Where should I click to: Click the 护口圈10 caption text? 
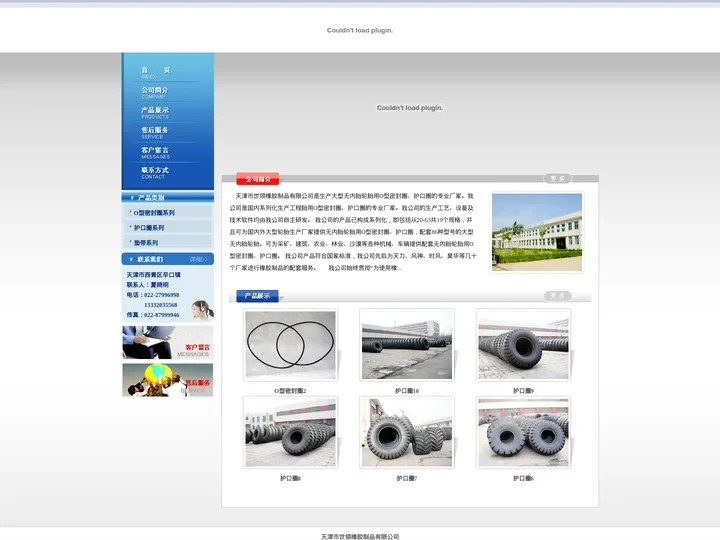coord(407,391)
